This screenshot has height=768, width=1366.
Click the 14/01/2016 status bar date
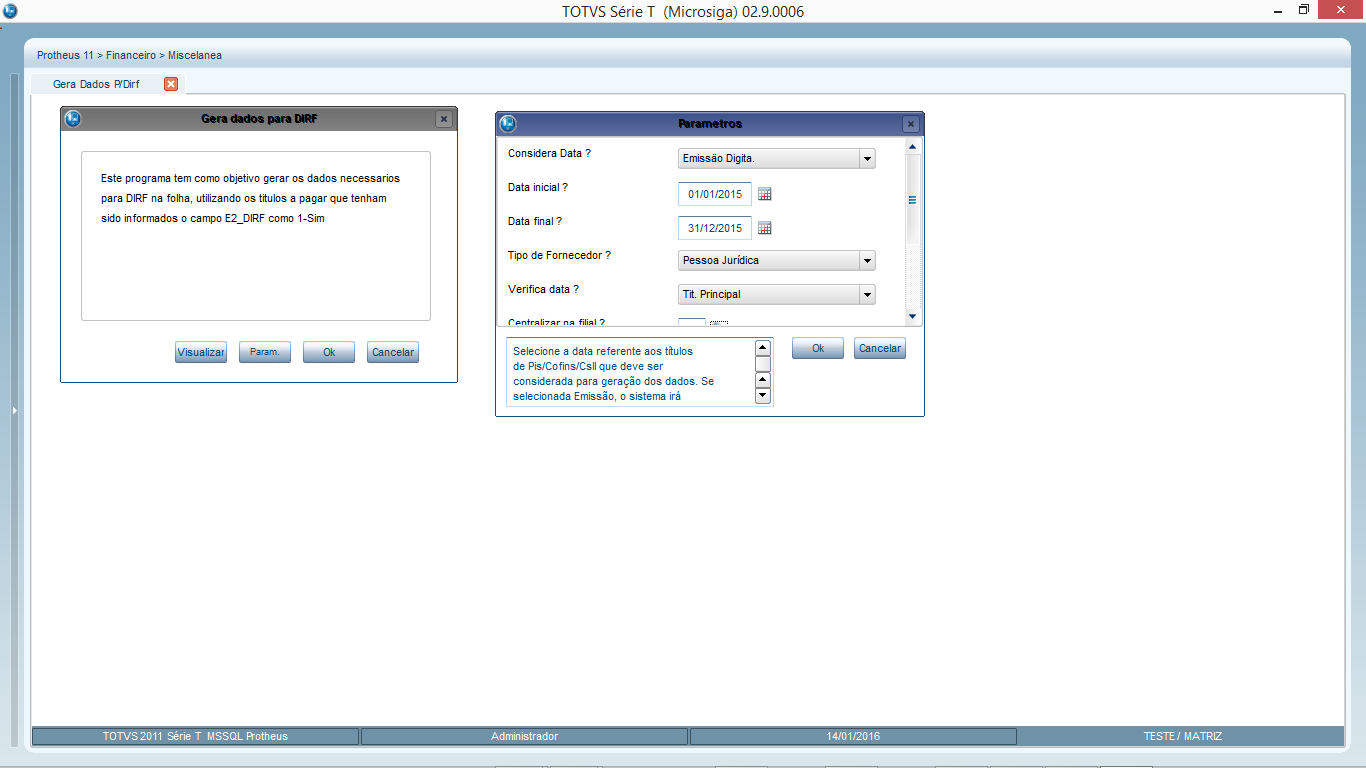click(x=853, y=736)
